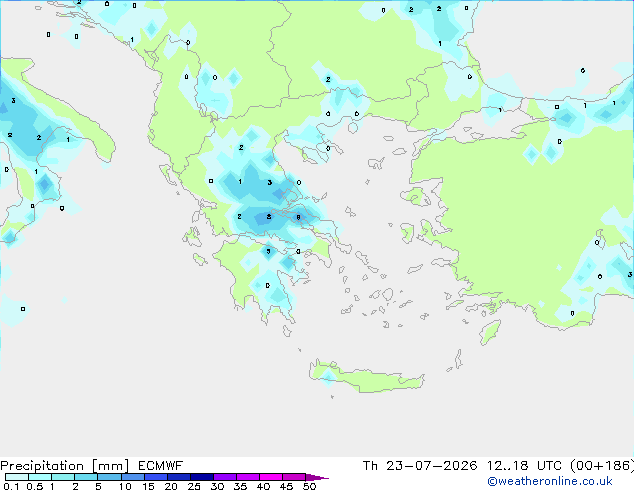Click the '20' legend scale label

click(171, 486)
